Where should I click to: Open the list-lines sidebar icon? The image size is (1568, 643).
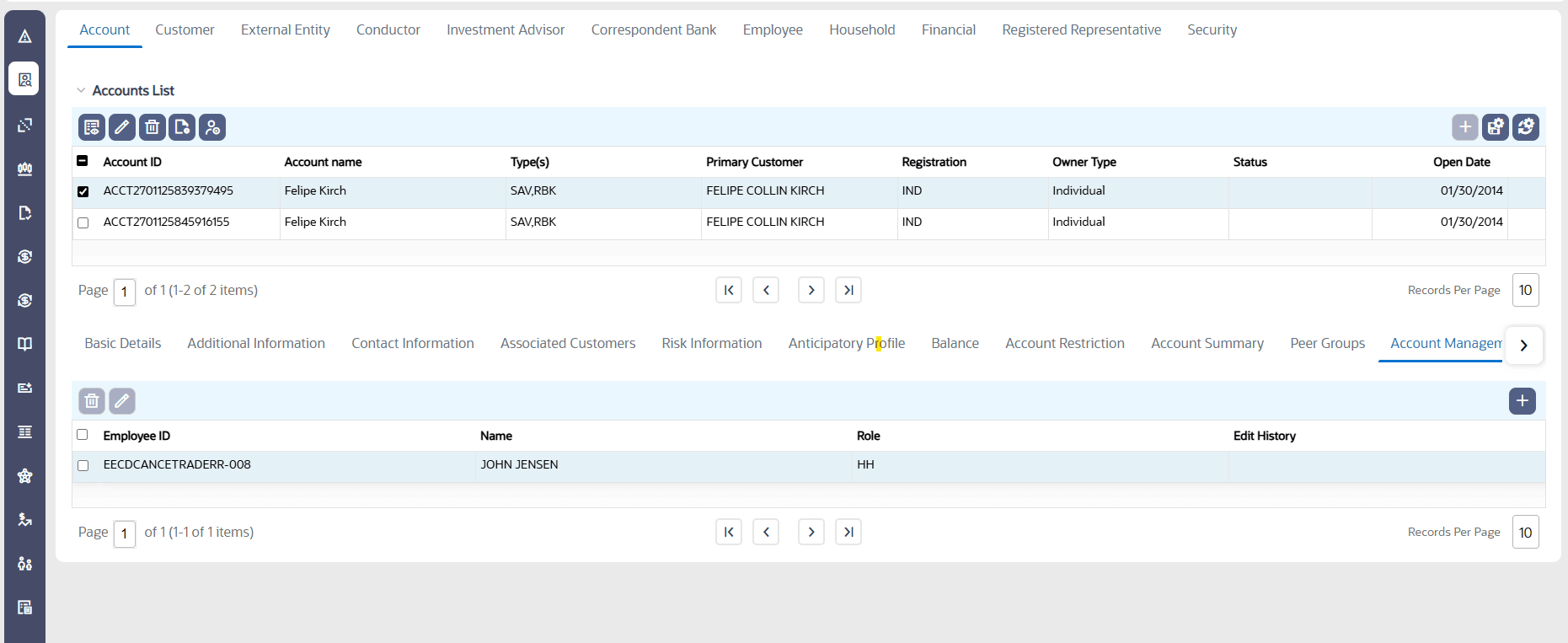[x=24, y=431]
